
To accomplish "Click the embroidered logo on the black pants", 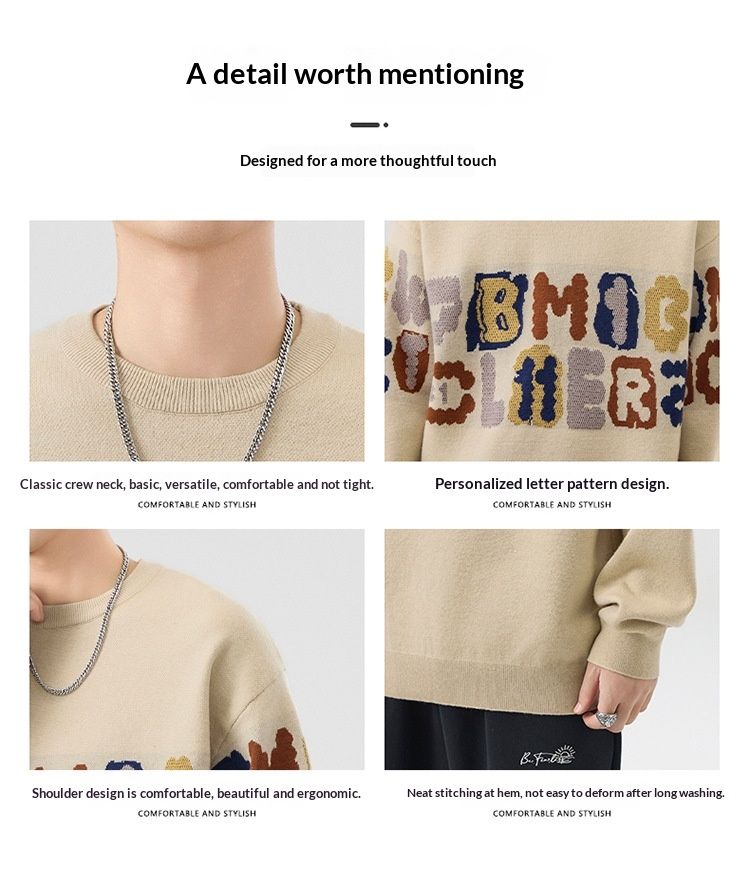I will 548,755.
